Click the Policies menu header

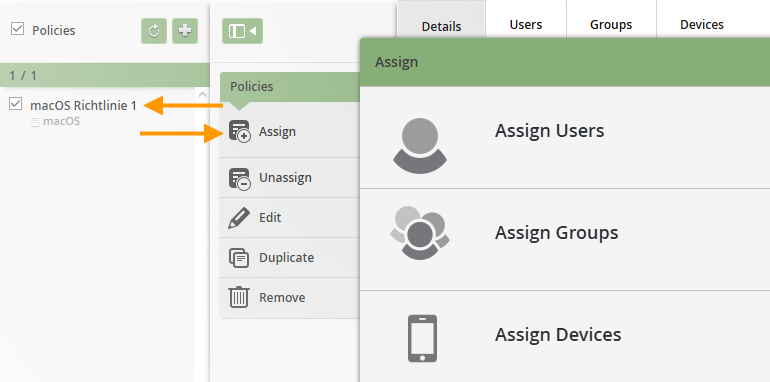(290, 87)
